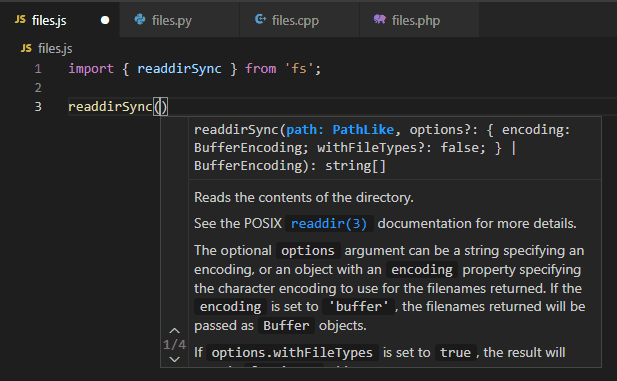The image size is (617, 381).
Task: Show next signature with down chevron
Action: pos(174,359)
